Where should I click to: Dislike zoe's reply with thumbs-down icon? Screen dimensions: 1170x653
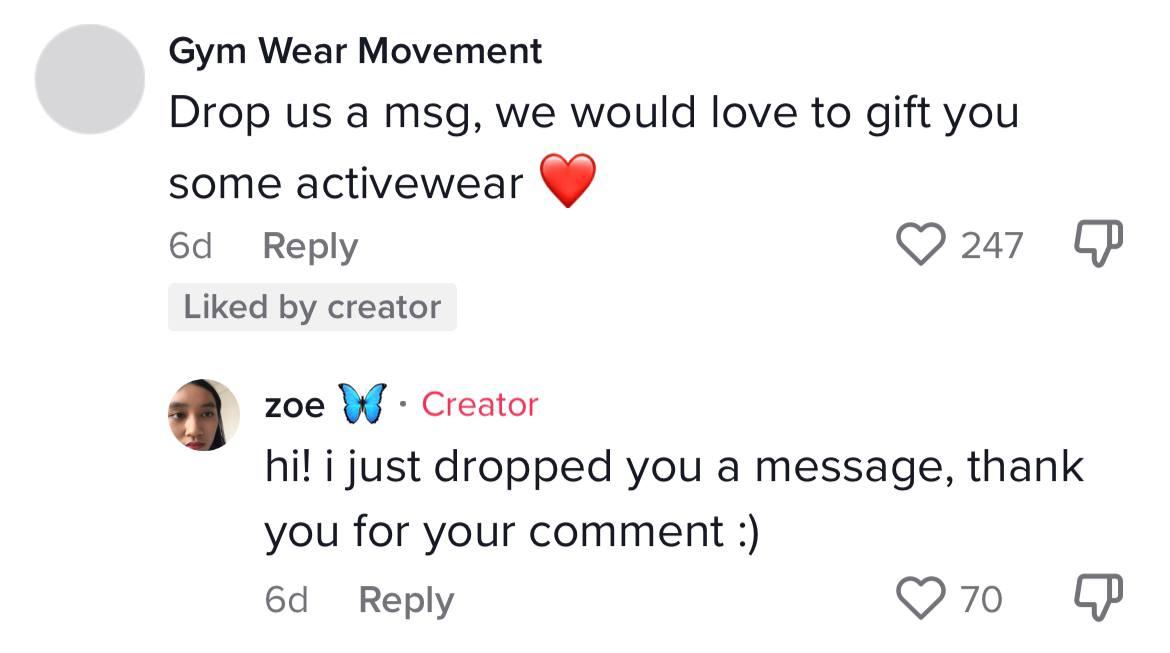point(1098,597)
